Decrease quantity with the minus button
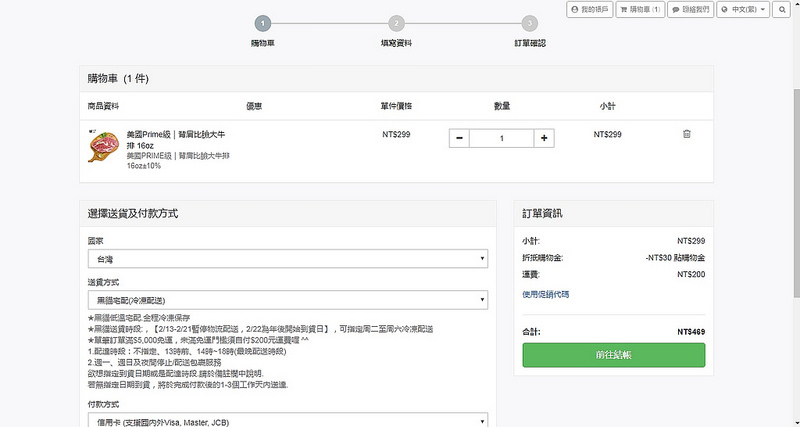 coord(459,138)
